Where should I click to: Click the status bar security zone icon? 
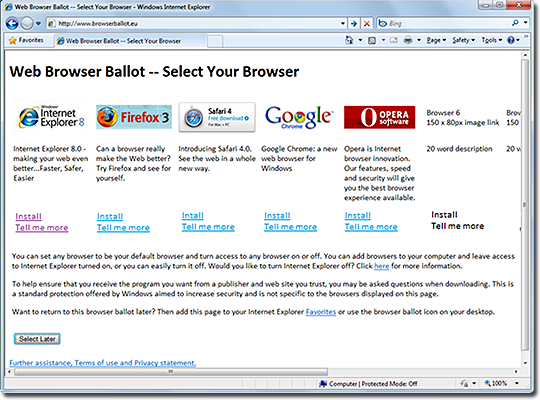point(323,383)
